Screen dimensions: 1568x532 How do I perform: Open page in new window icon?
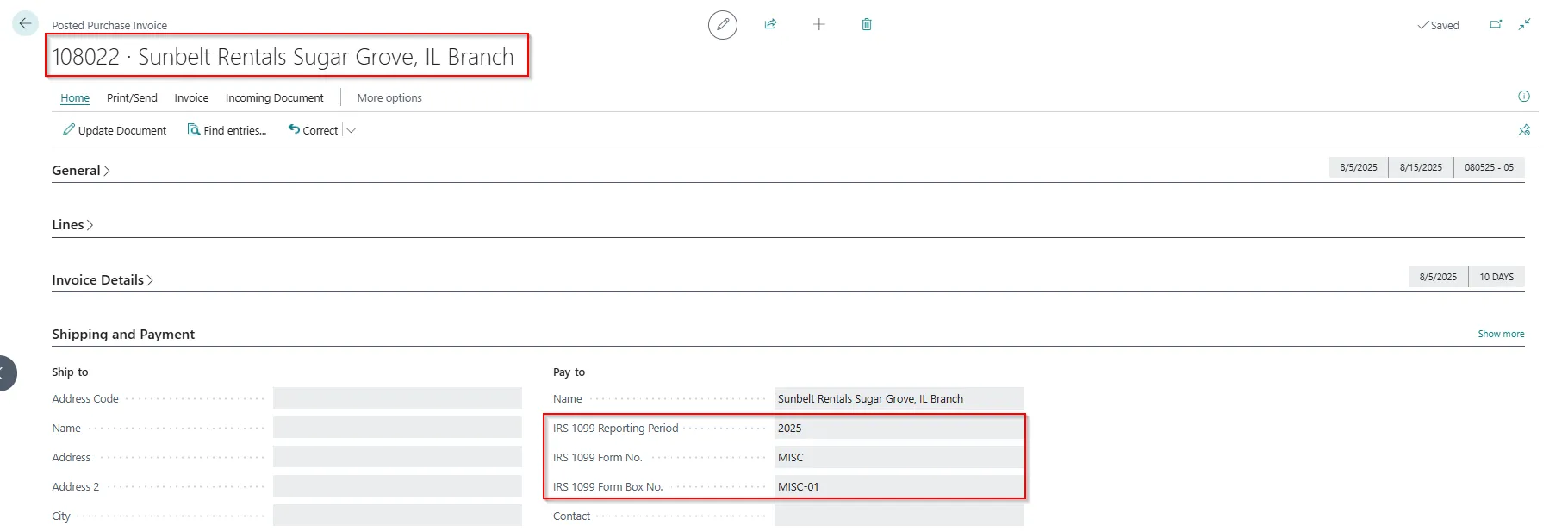click(1496, 24)
